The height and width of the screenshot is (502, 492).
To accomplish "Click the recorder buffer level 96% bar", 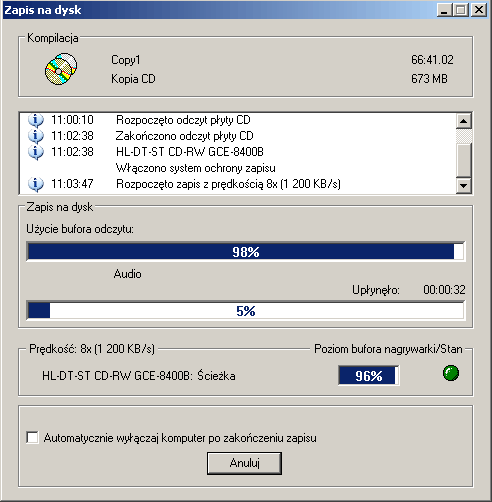I will 369,376.
